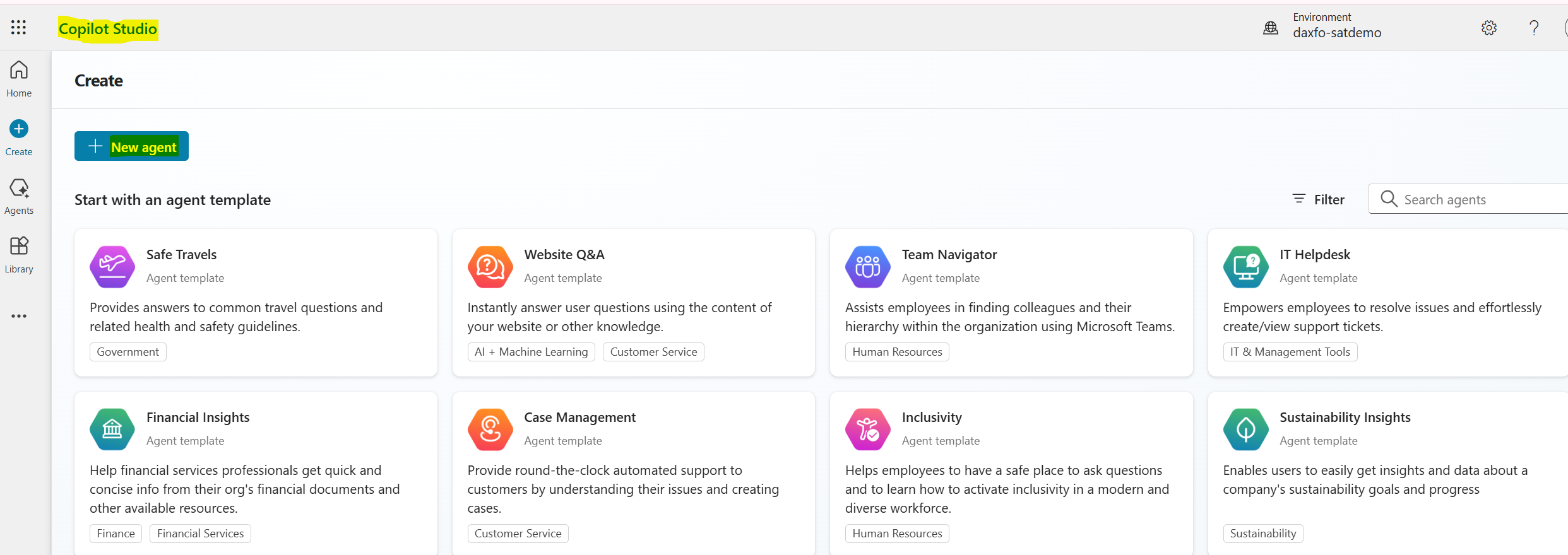Image resolution: width=1568 pixels, height=555 pixels.
Task: Select the Safe Travels airplane icon
Action: (x=112, y=267)
